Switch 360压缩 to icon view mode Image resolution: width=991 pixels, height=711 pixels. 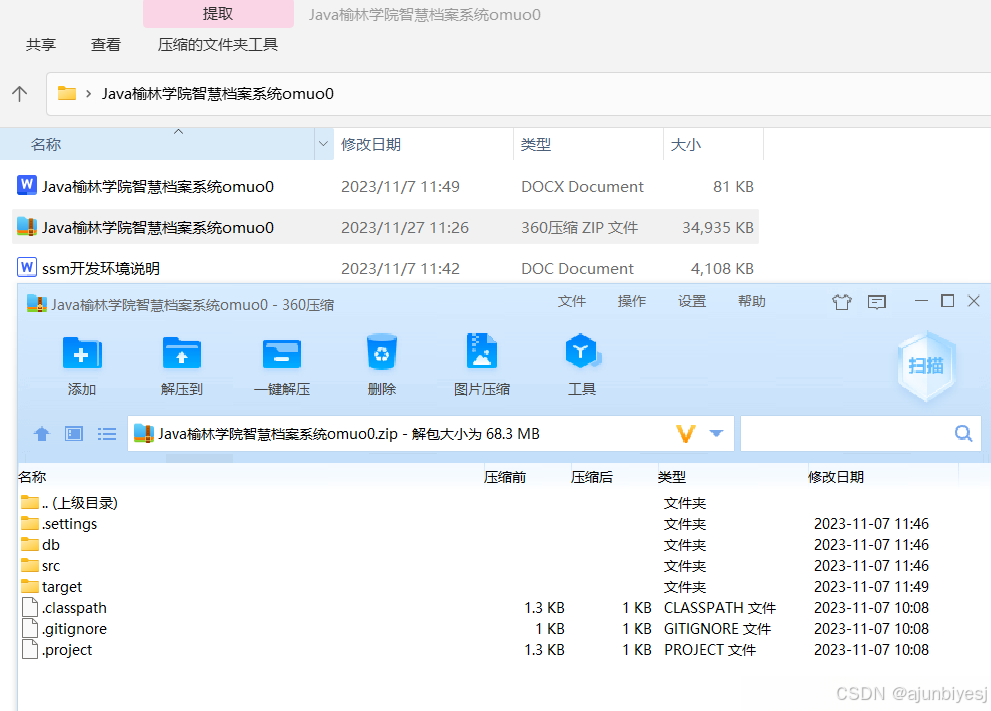tap(74, 434)
